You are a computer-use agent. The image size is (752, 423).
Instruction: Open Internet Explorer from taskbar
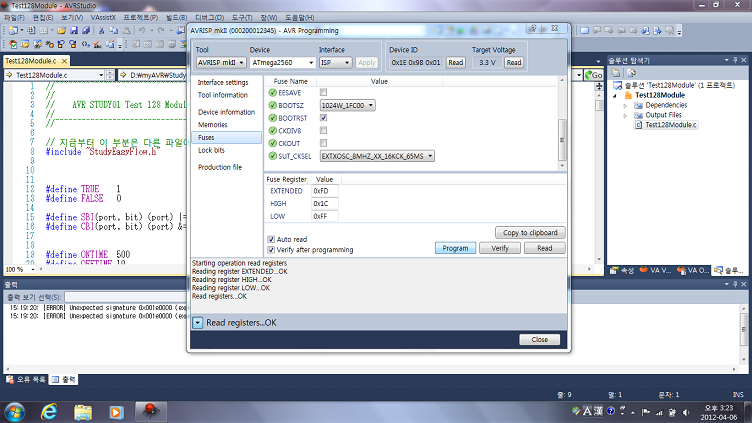[49, 411]
